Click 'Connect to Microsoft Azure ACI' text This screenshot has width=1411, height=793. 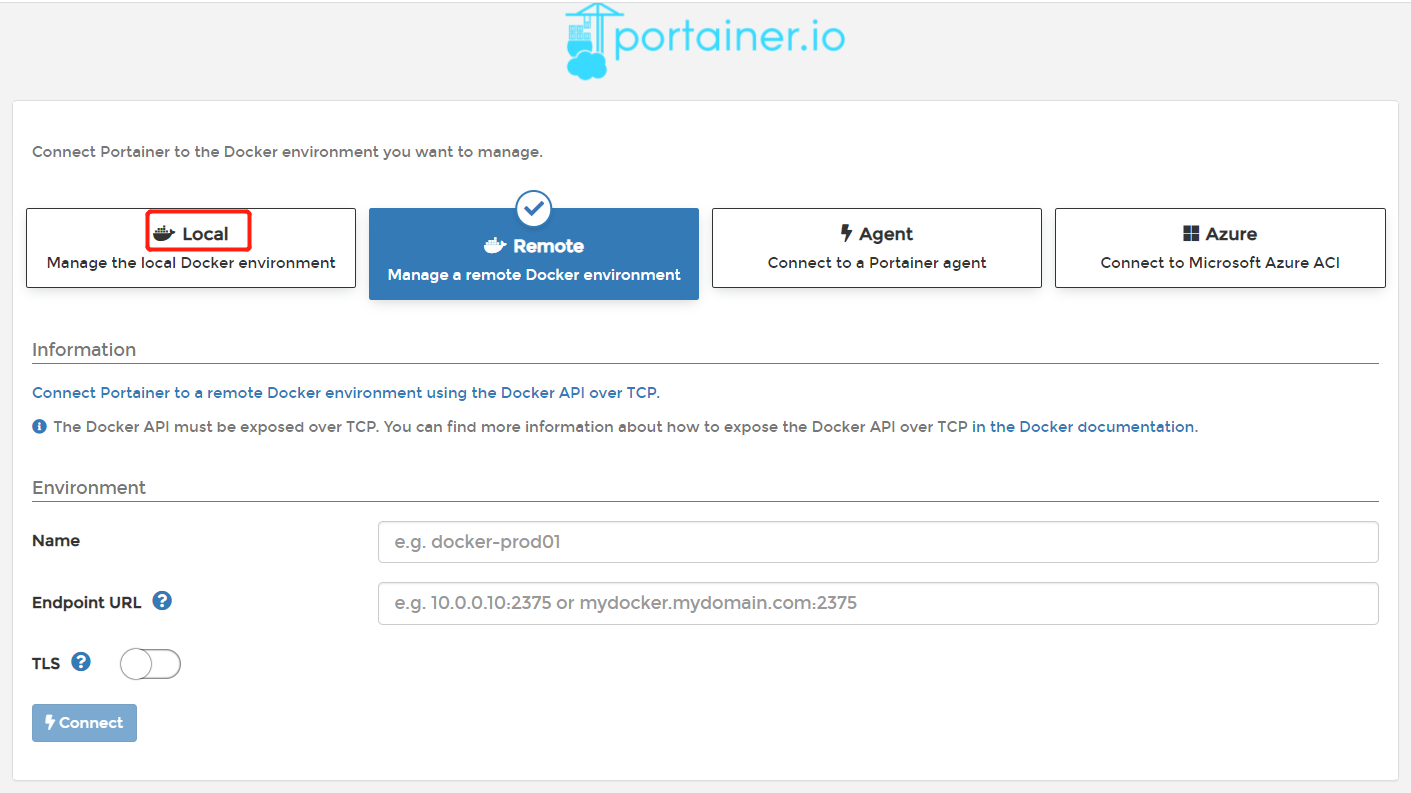pos(1220,263)
